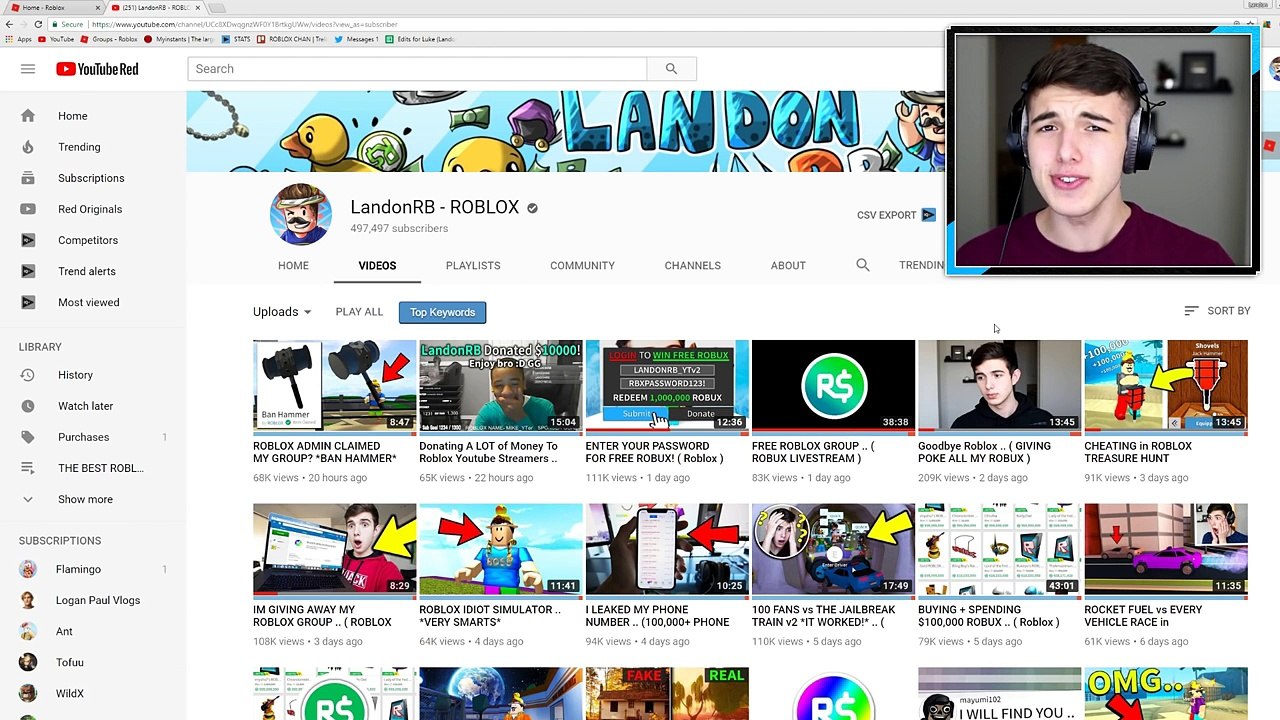
Task: Click the YouTube search input field
Action: pyautogui.click(x=417, y=69)
